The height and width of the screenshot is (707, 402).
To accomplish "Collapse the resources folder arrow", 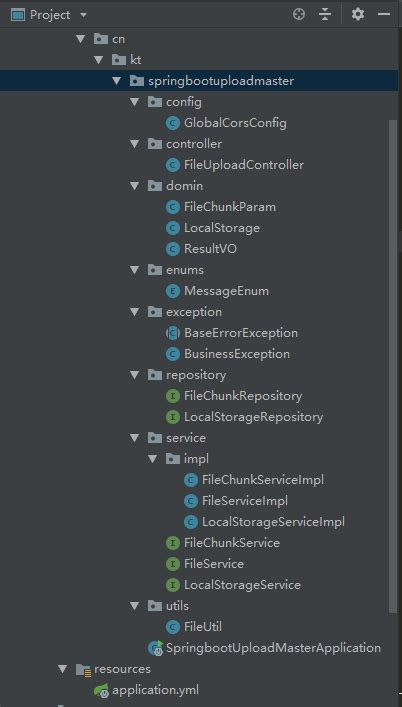I will [x=63, y=669].
